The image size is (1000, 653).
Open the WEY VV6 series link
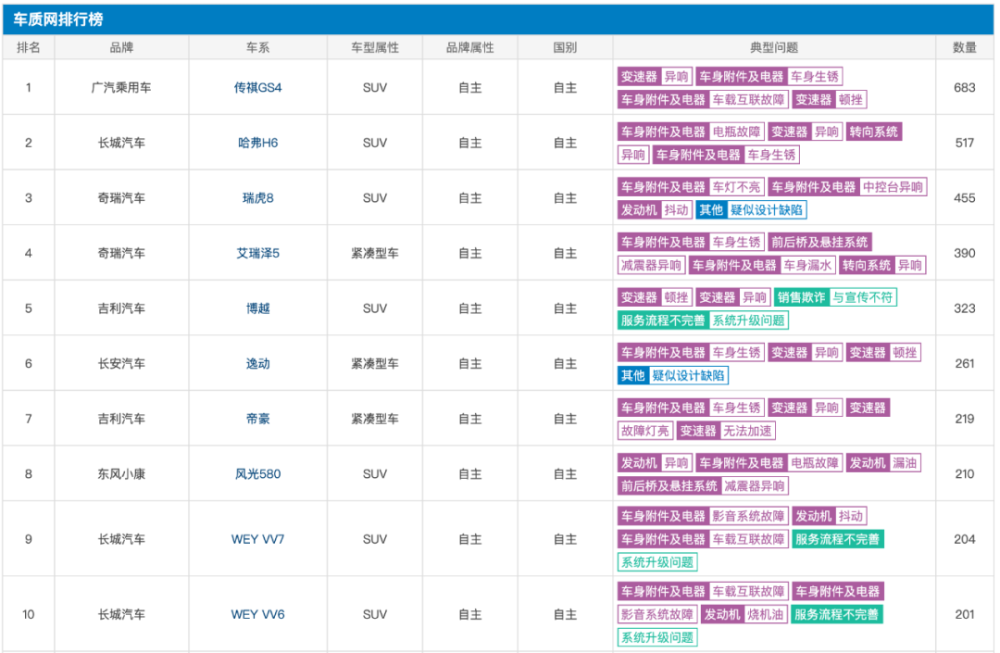(x=258, y=614)
